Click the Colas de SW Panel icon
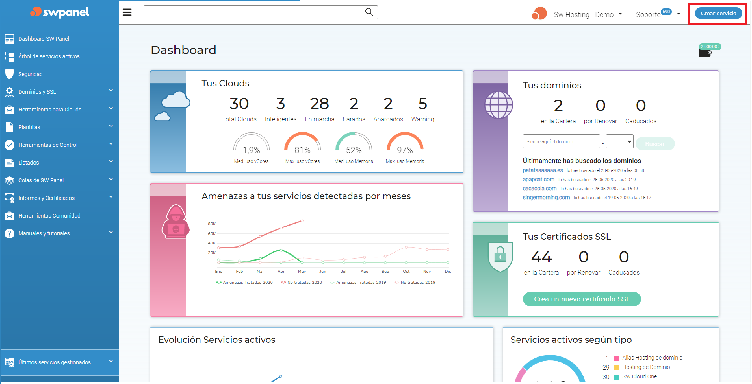Screen dimensions: 752x384 point(9,180)
